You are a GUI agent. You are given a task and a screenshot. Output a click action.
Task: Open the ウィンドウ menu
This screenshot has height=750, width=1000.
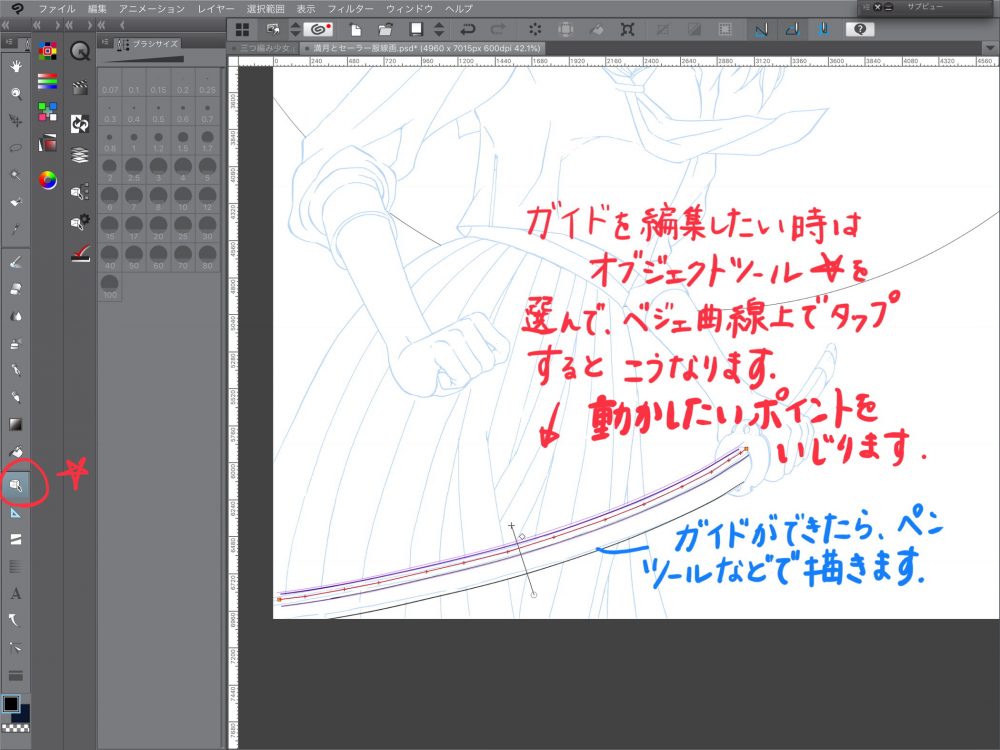point(409,9)
